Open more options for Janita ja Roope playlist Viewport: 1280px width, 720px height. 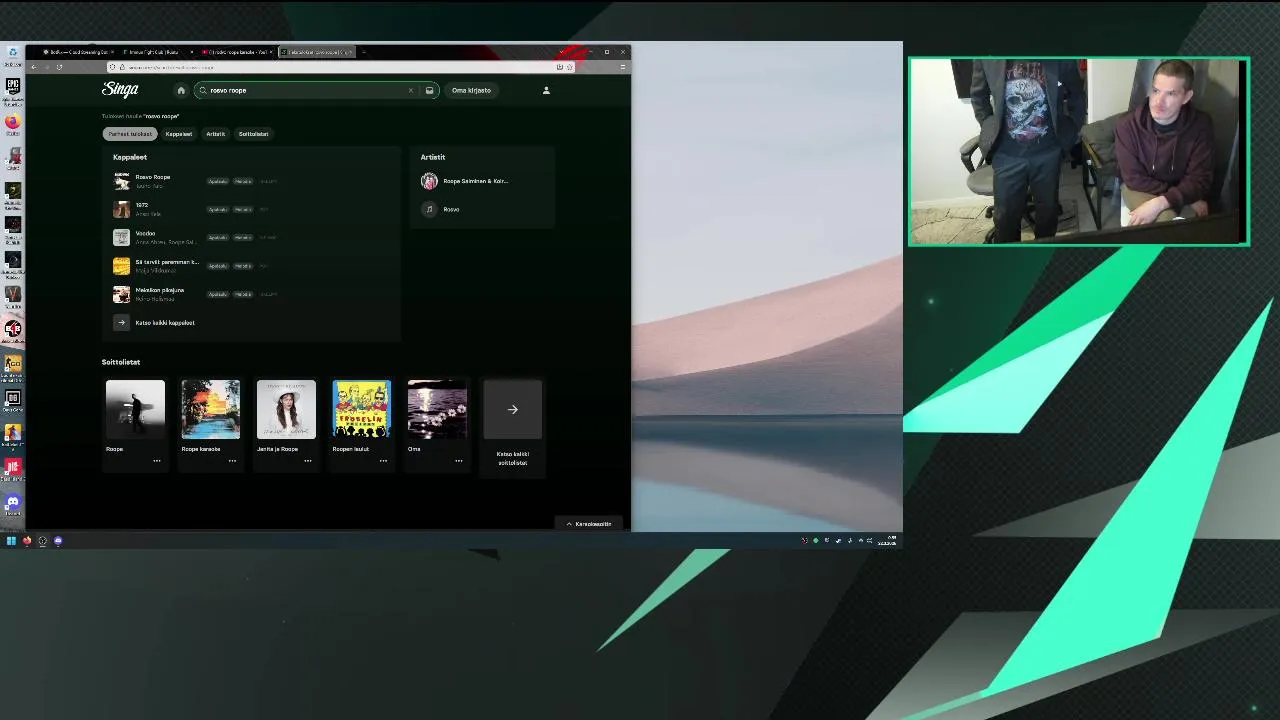tap(307, 461)
